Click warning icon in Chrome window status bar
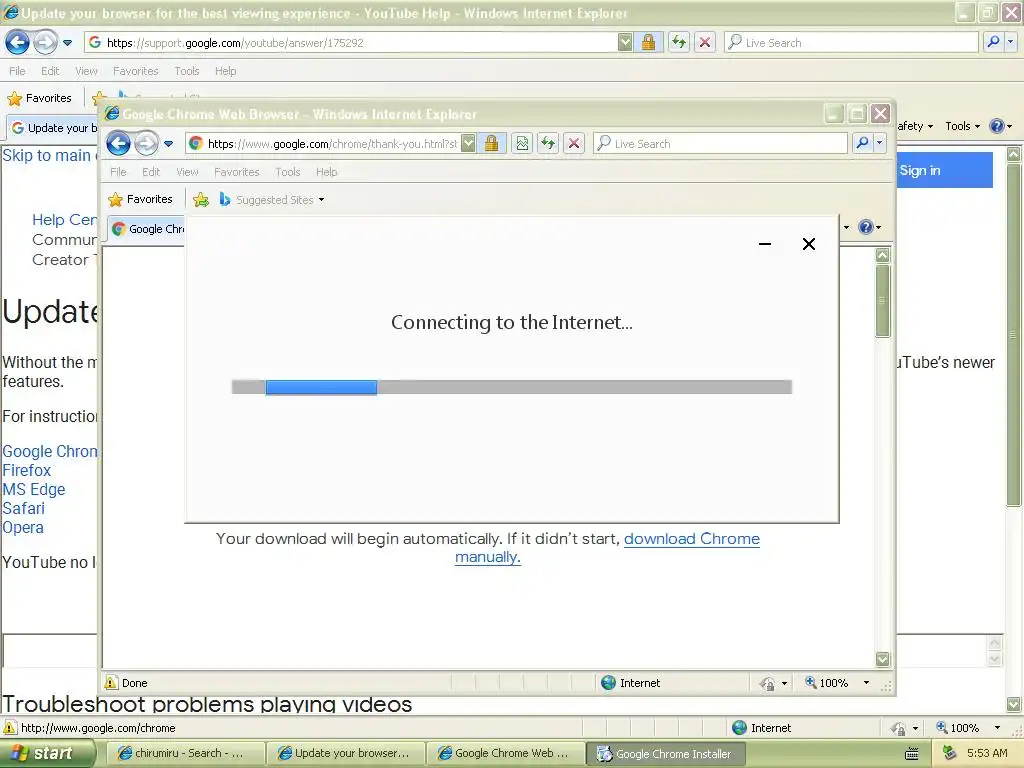The height and width of the screenshot is (768, 1024). tap(111, 683)
